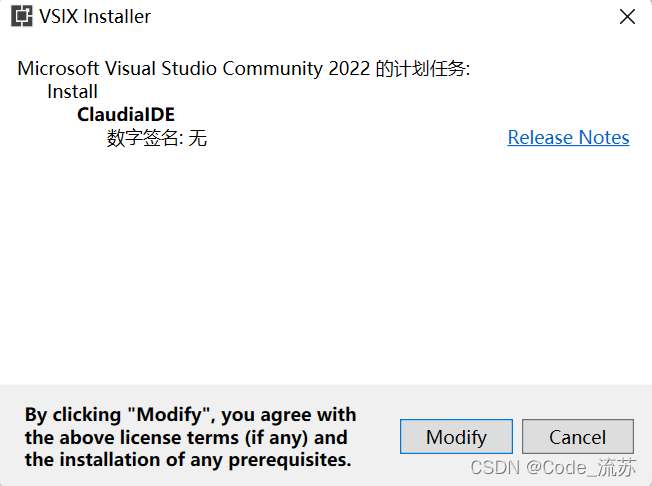Click the 数字签名 digital signature line
This screenshot has width=652, height=486.
pos(156,138)
